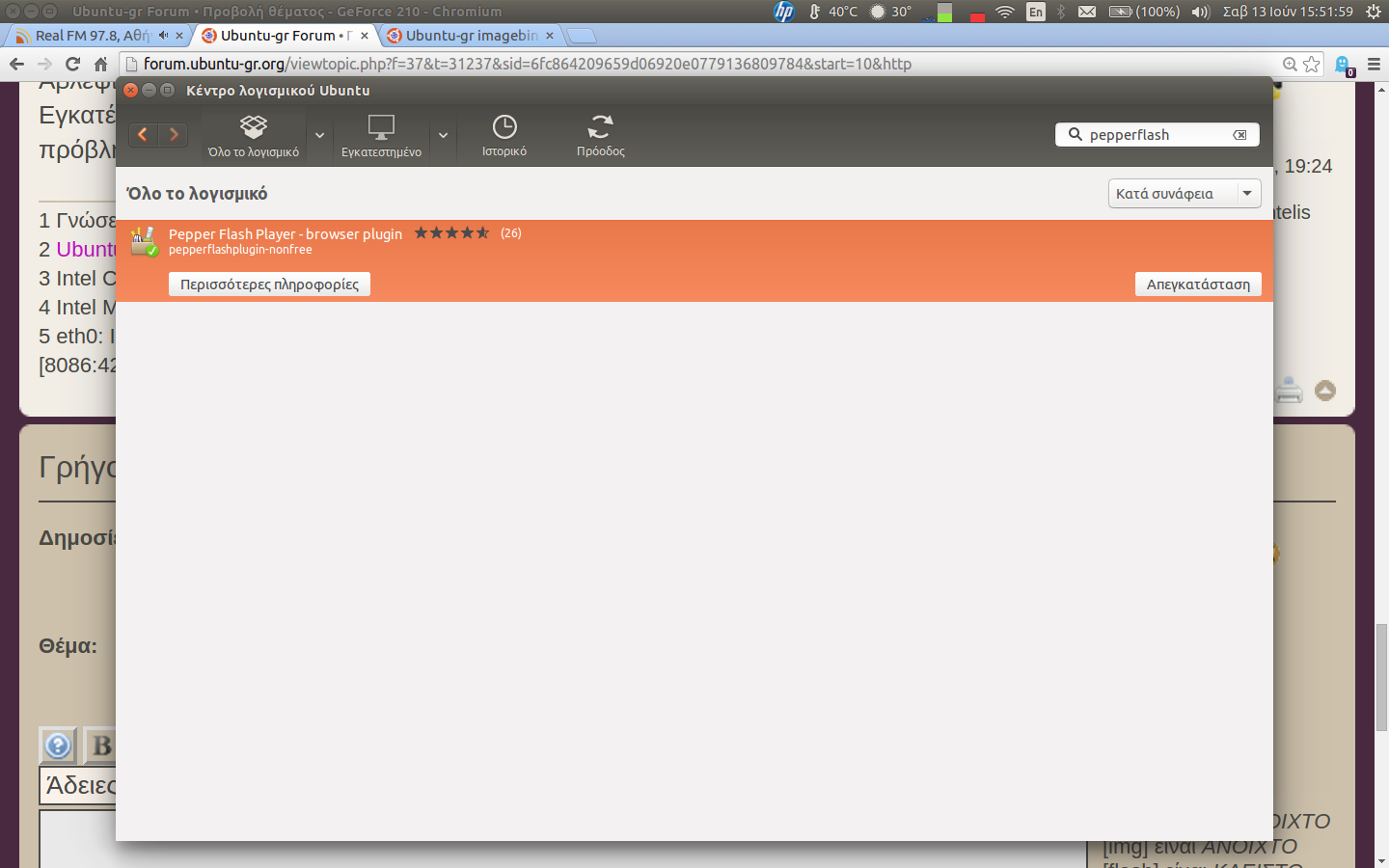Open the clock showing 15:51:59

pos(1288,12)
